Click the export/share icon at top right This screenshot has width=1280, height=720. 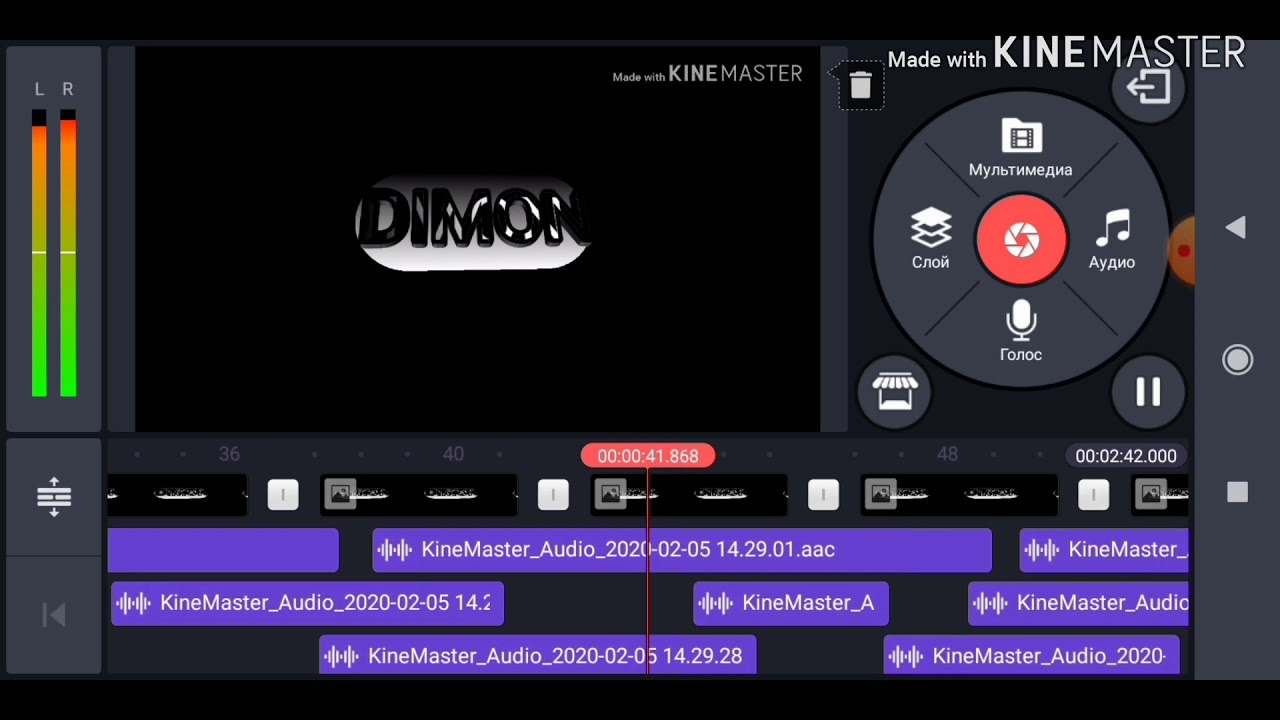point(1148,87)
